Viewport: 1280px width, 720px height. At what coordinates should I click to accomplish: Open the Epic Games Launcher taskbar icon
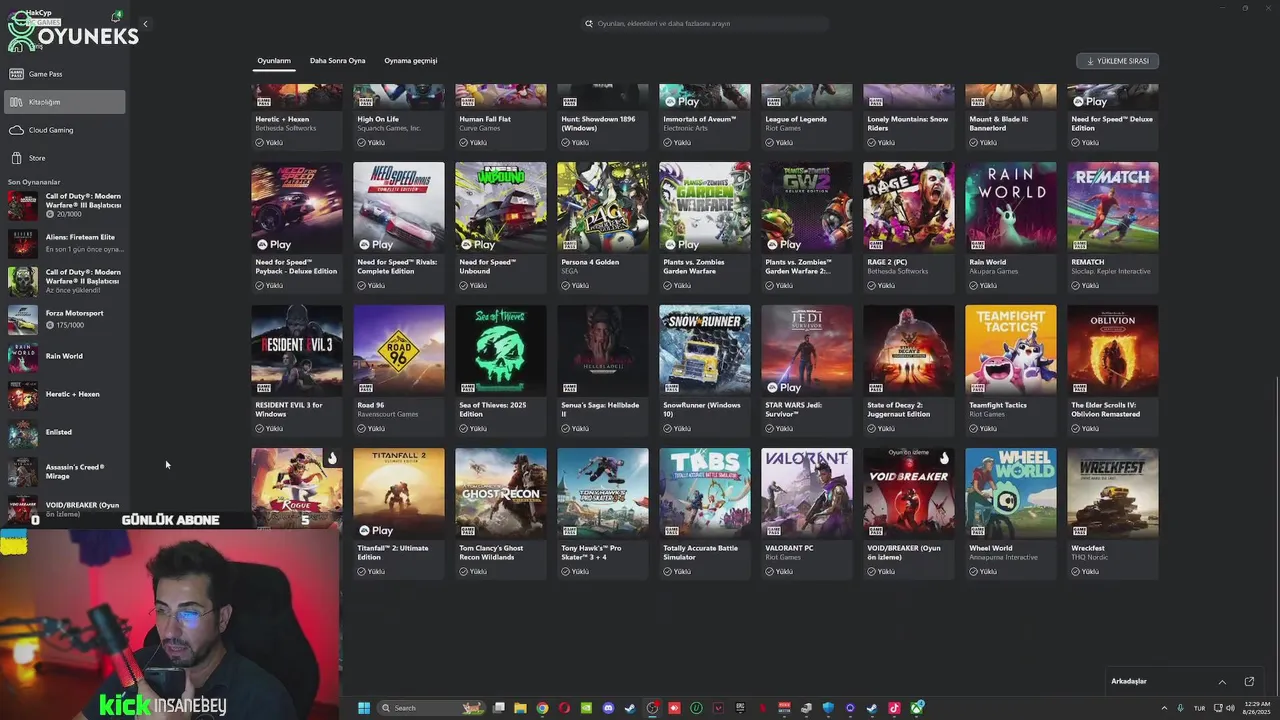[740, 708]
